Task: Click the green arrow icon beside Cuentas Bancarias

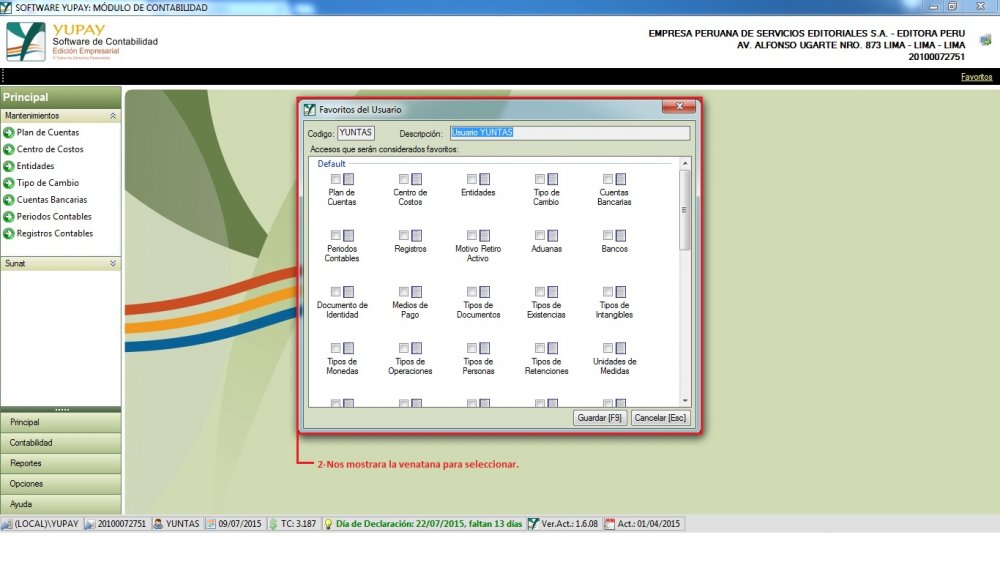Action: click(9, 200)
